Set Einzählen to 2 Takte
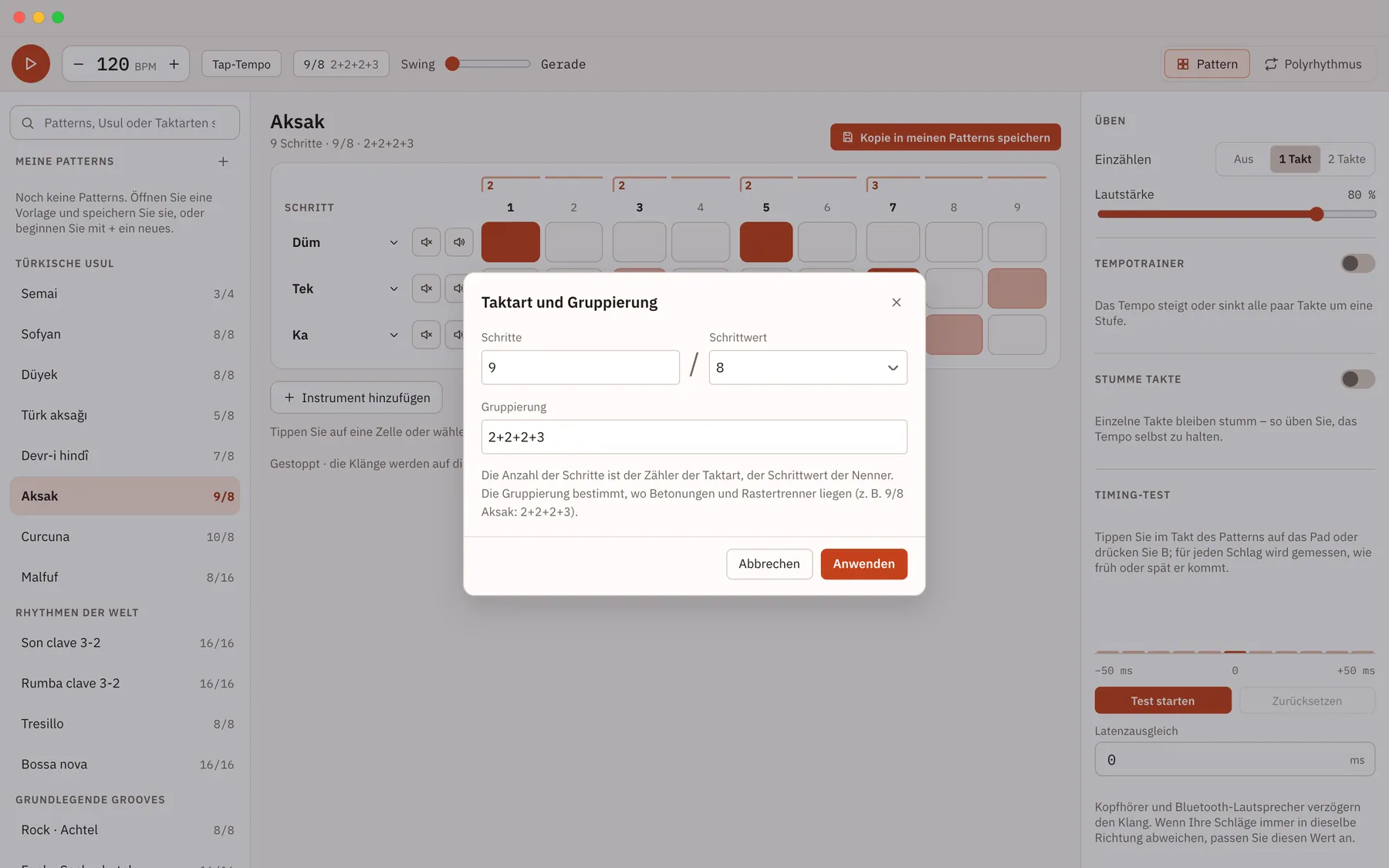Viewport: 1389px width, 868px height. point(1347,160)
